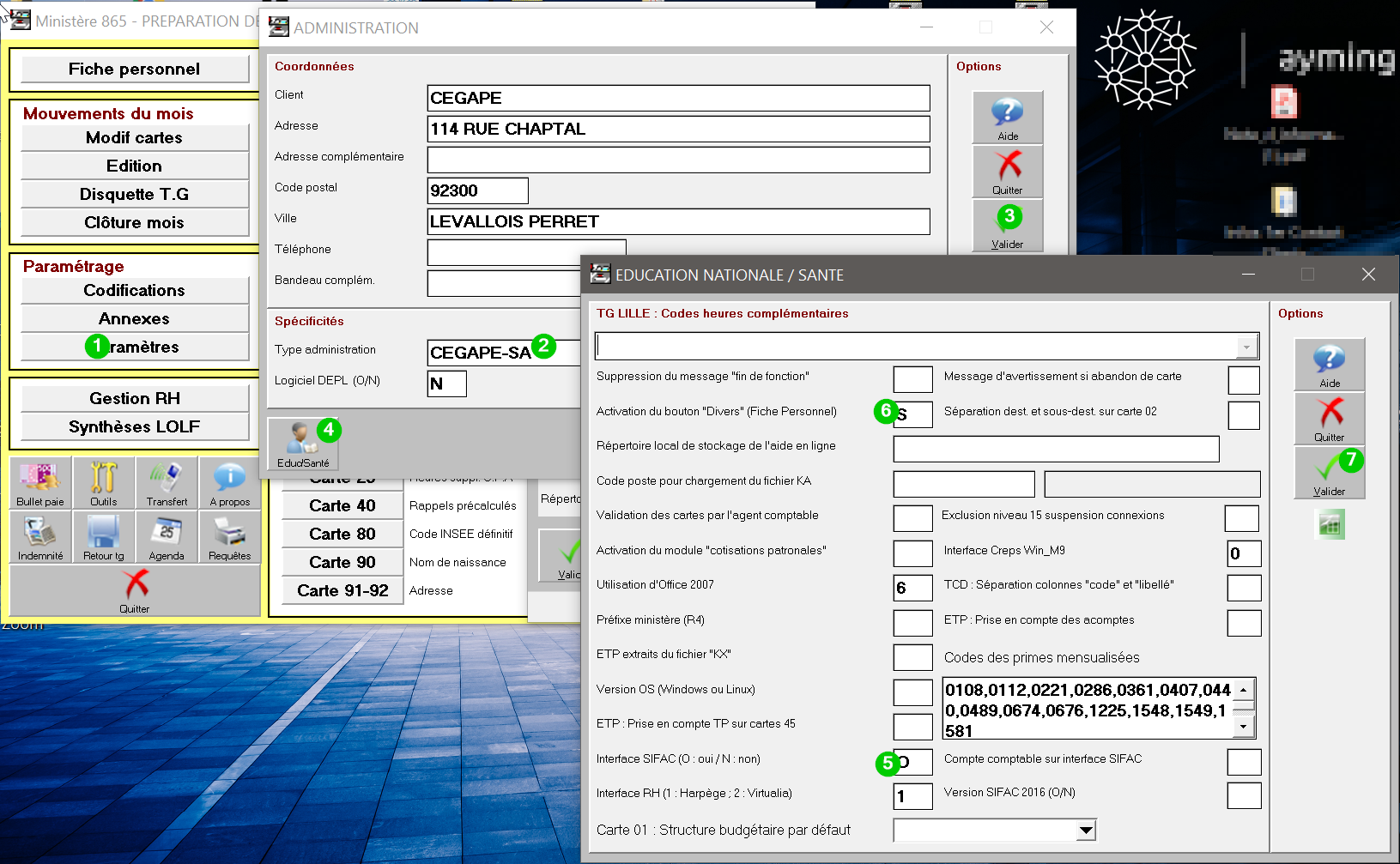Open the Requêtes tool
This screenshot has width=1400, height=864.
pos(229,537)
